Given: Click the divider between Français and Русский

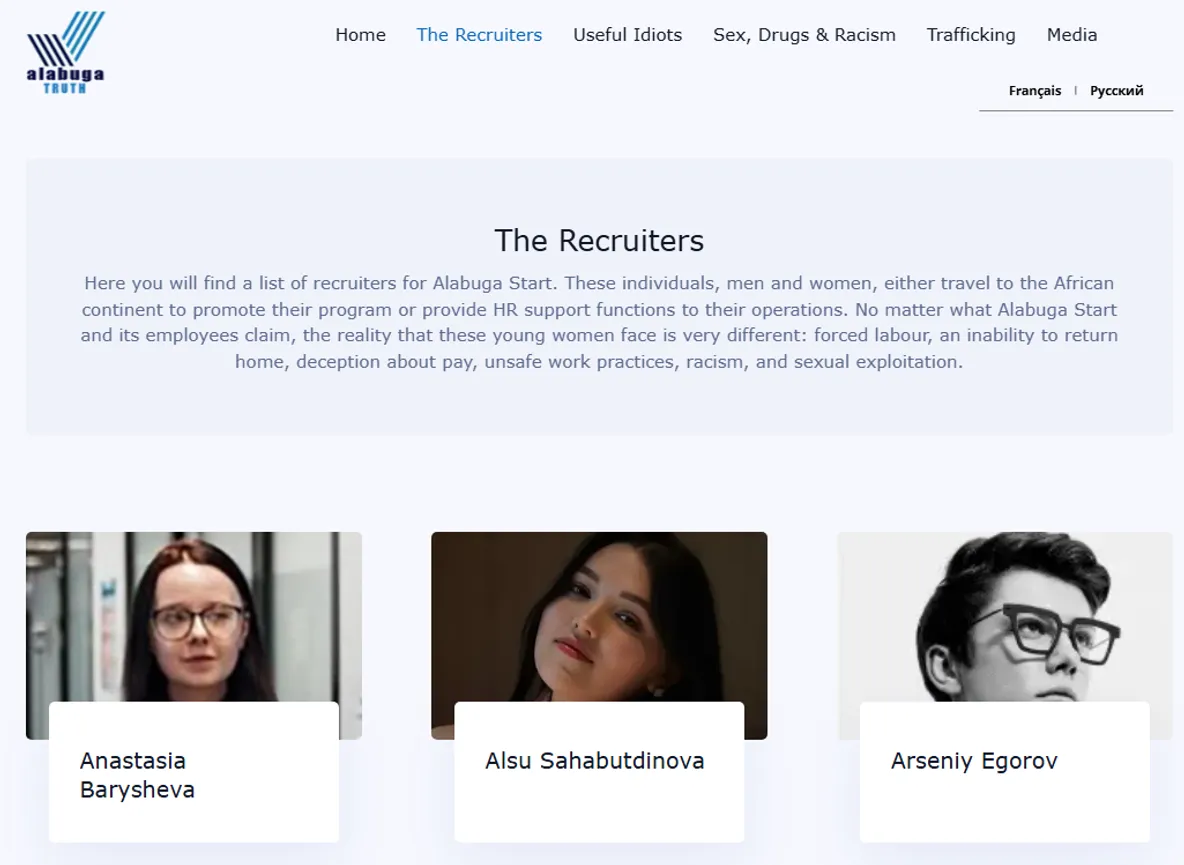Looking at the screenshot, I should pyautogui.click(x=1075, y=91).
